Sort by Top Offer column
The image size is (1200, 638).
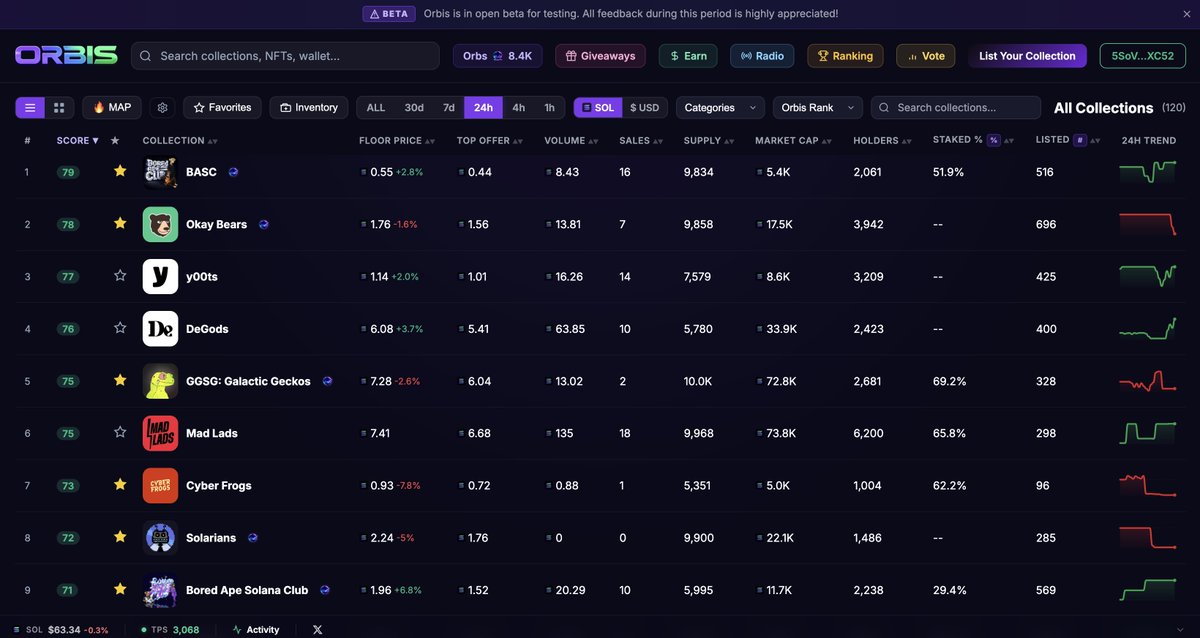click(490, 140)
